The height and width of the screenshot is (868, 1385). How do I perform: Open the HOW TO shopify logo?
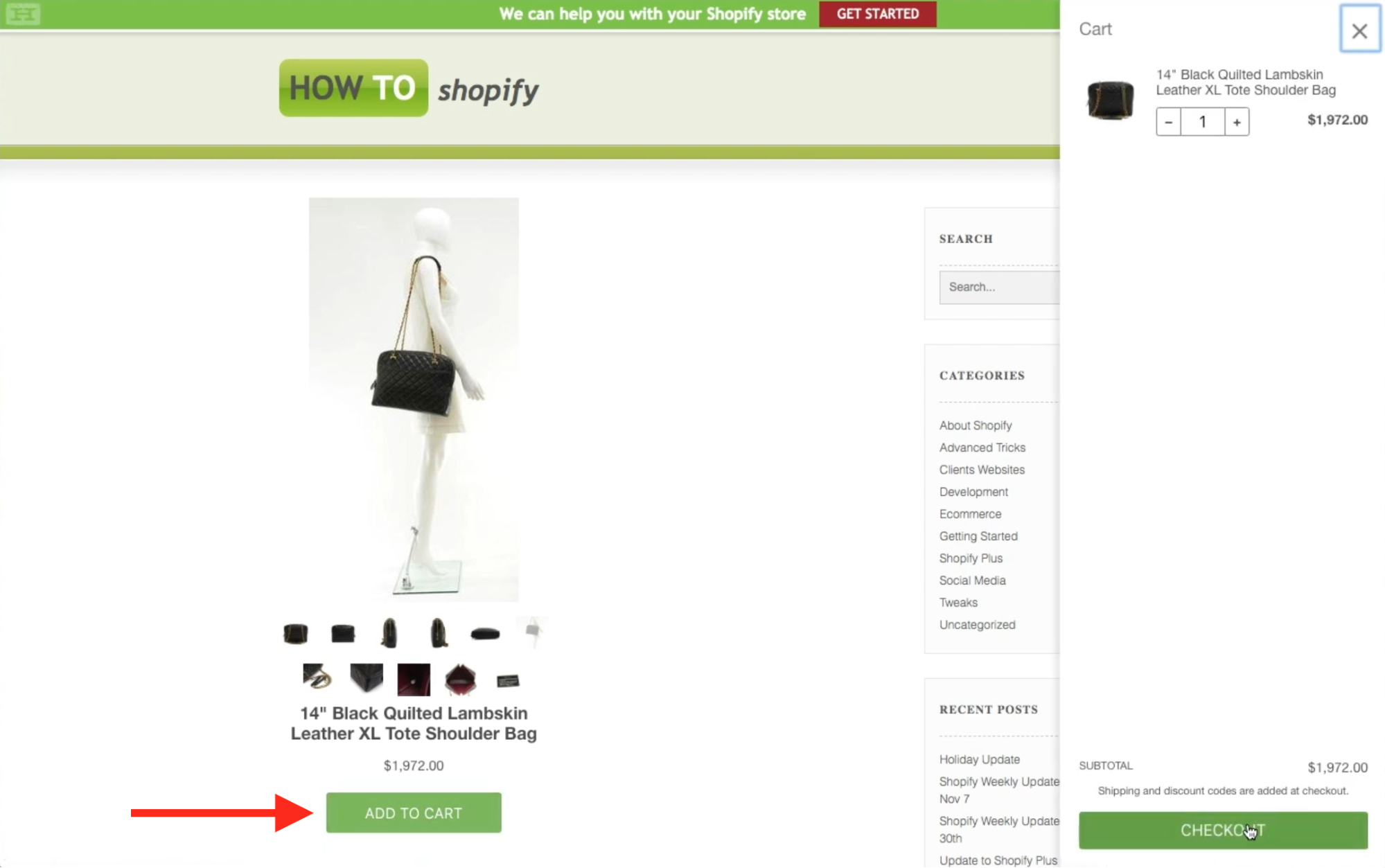tap(409, 88)
